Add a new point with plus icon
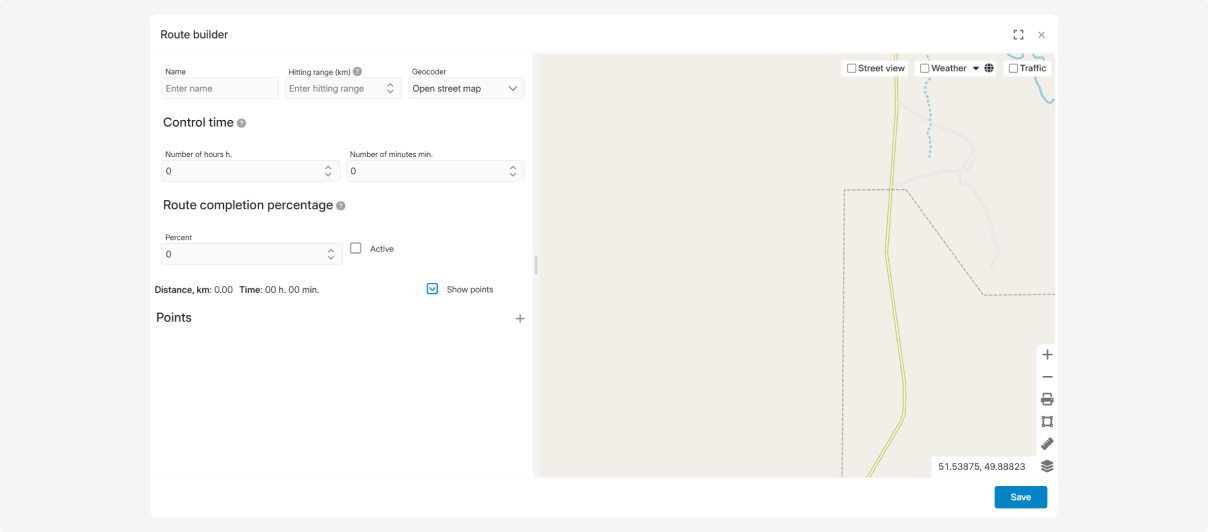 point(519,319)
